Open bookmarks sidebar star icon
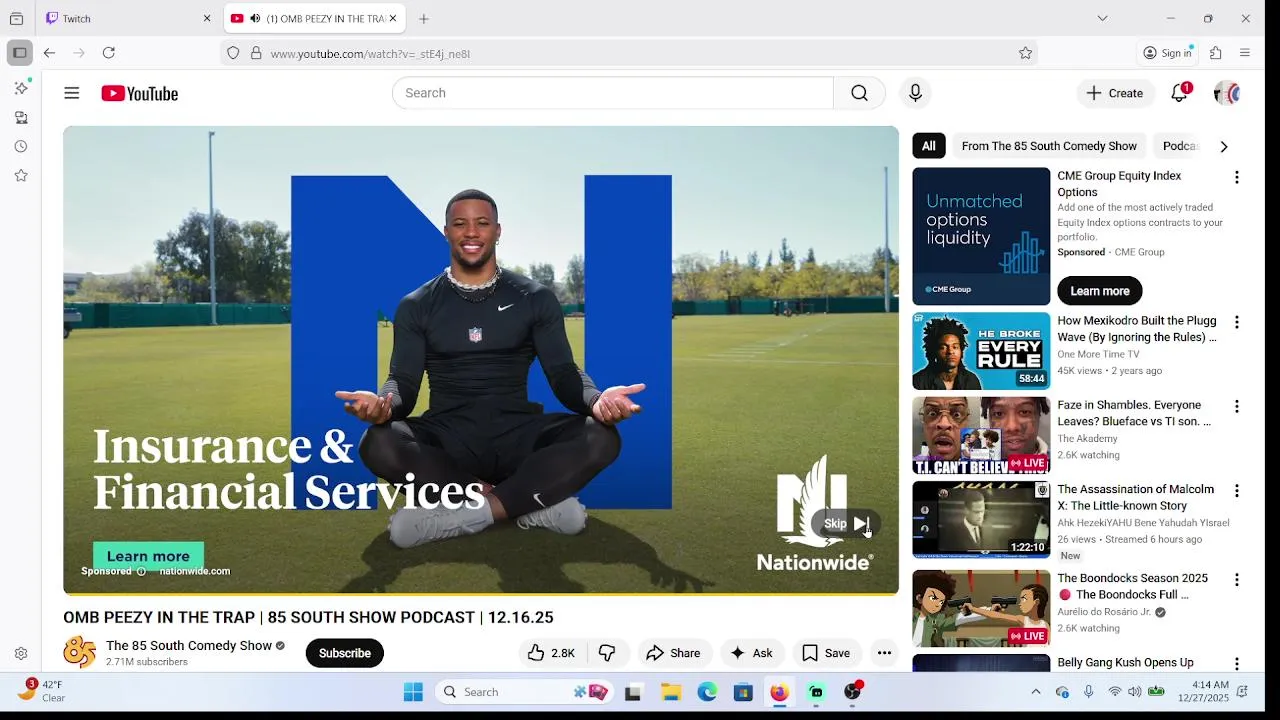The width and height of the screenshot is (1280, 720). (x=21, y=176)
